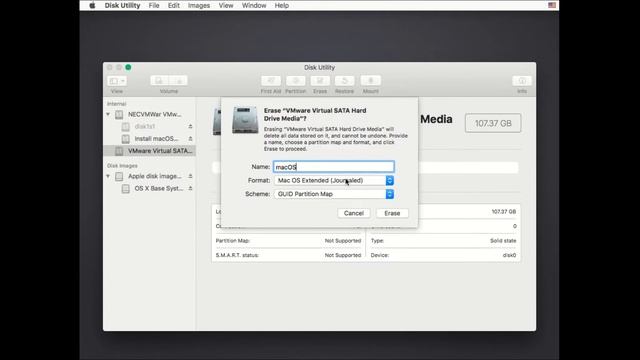Screen dimensions: 640x360
Task: Open the View sidebar toolbar dropdown
Action: [x=117, y=81]
